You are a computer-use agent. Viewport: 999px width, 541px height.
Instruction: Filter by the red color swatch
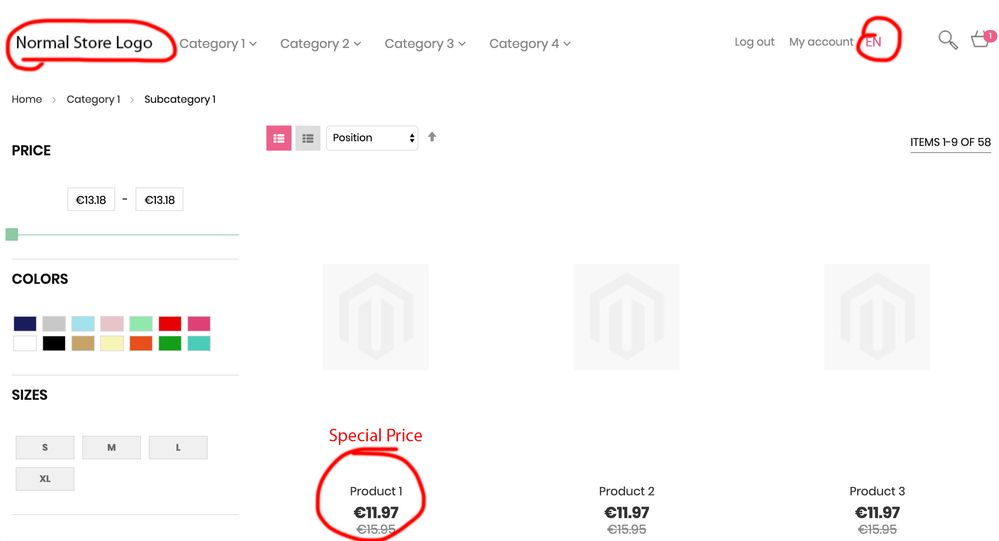pyautogui.click(x=170, y=324)
